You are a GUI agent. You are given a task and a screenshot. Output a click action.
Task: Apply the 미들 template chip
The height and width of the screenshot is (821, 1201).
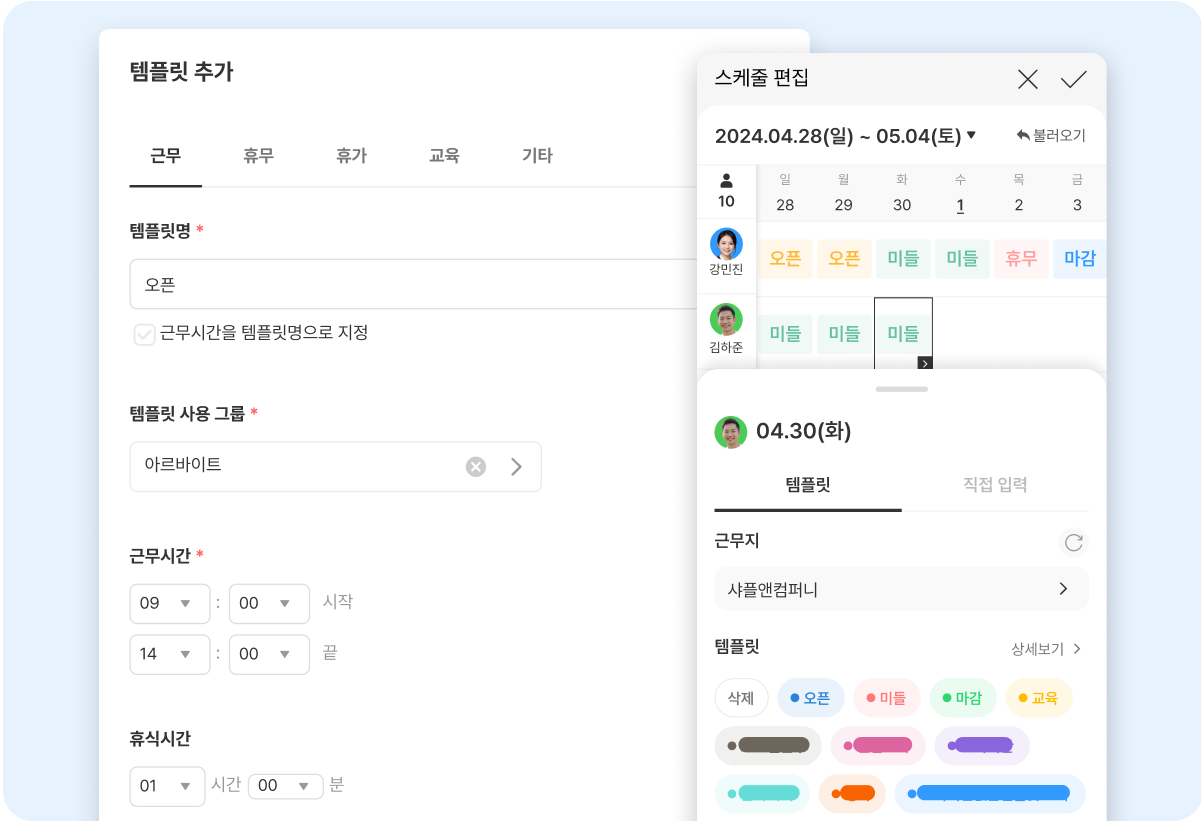[x=887, y=698]
